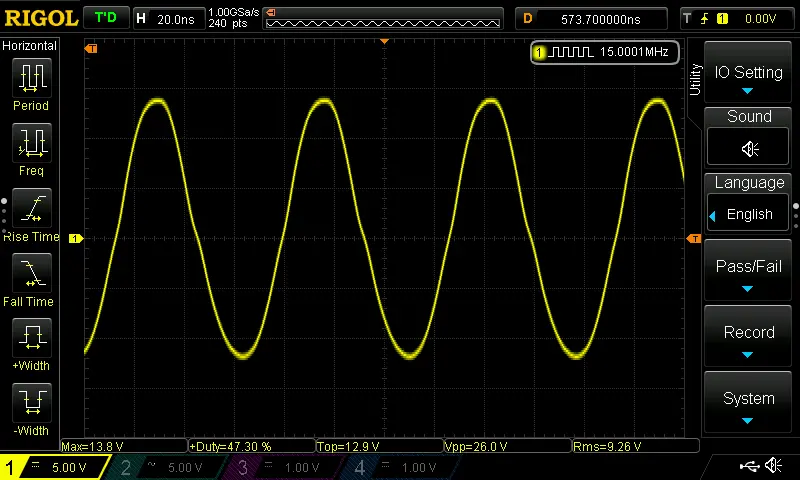Screen dimensions: 800x480
Task: Open the IO Setting submenu
Action: [x=749, y=78]
